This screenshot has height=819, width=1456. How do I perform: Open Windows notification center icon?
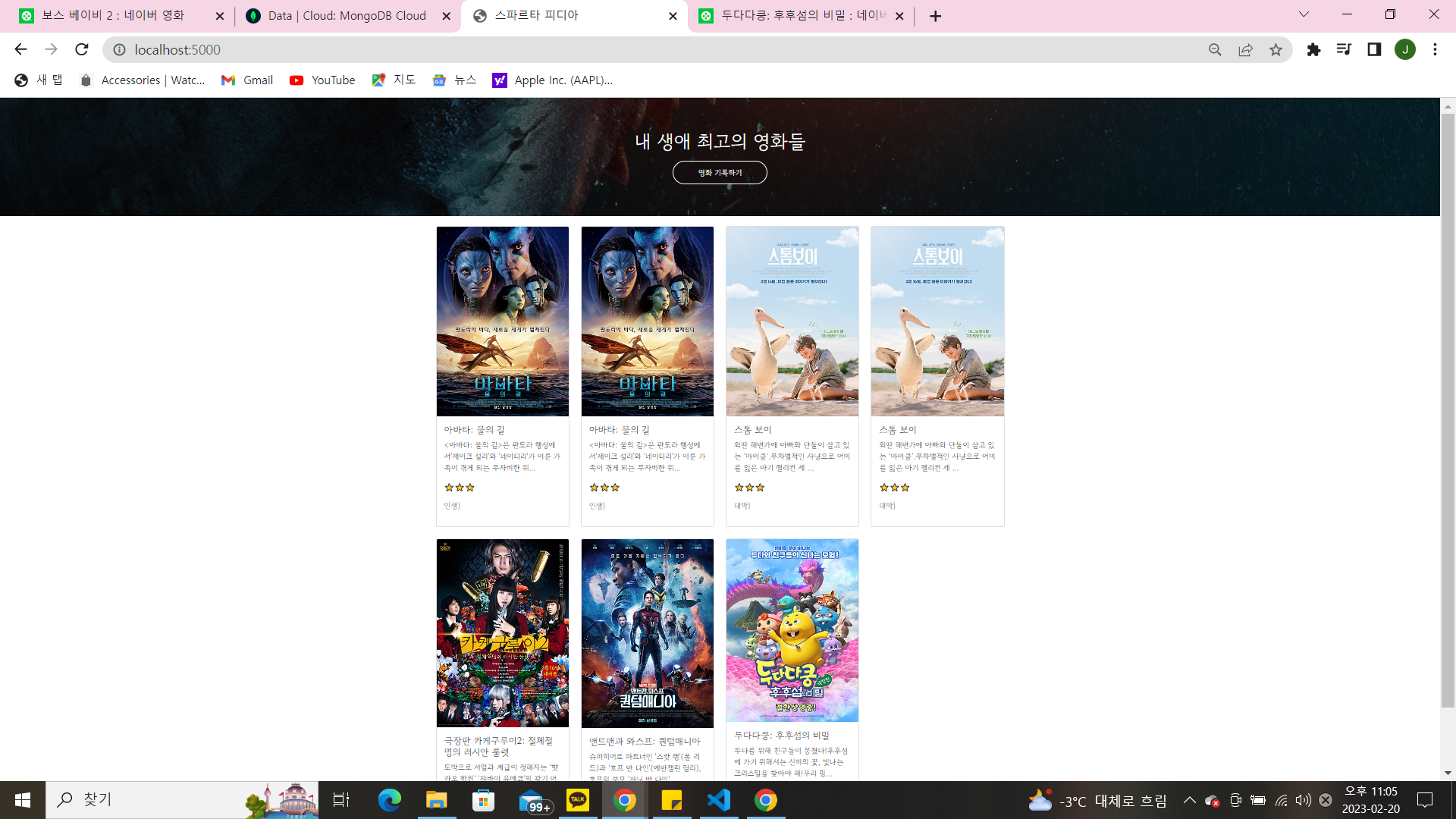(1425, 800)
